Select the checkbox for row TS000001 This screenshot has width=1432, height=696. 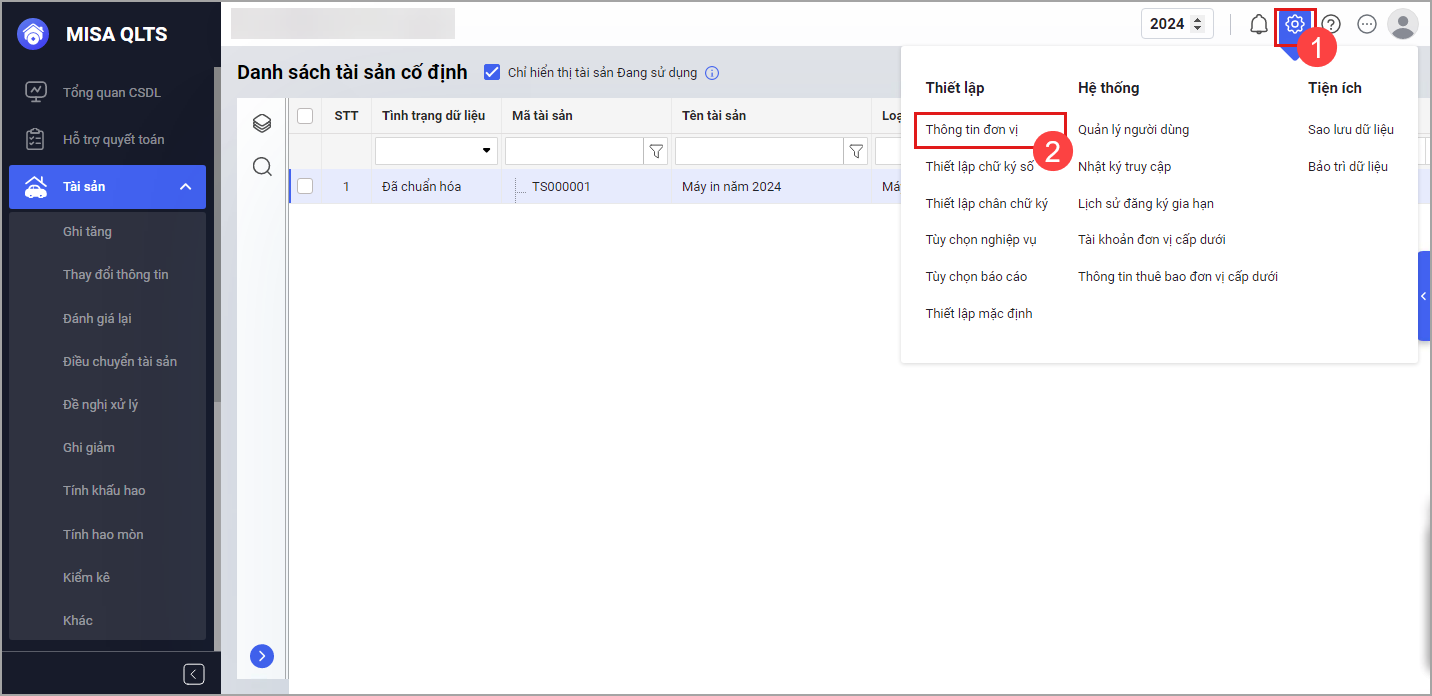pyautogui.click(x=305, y=186)
